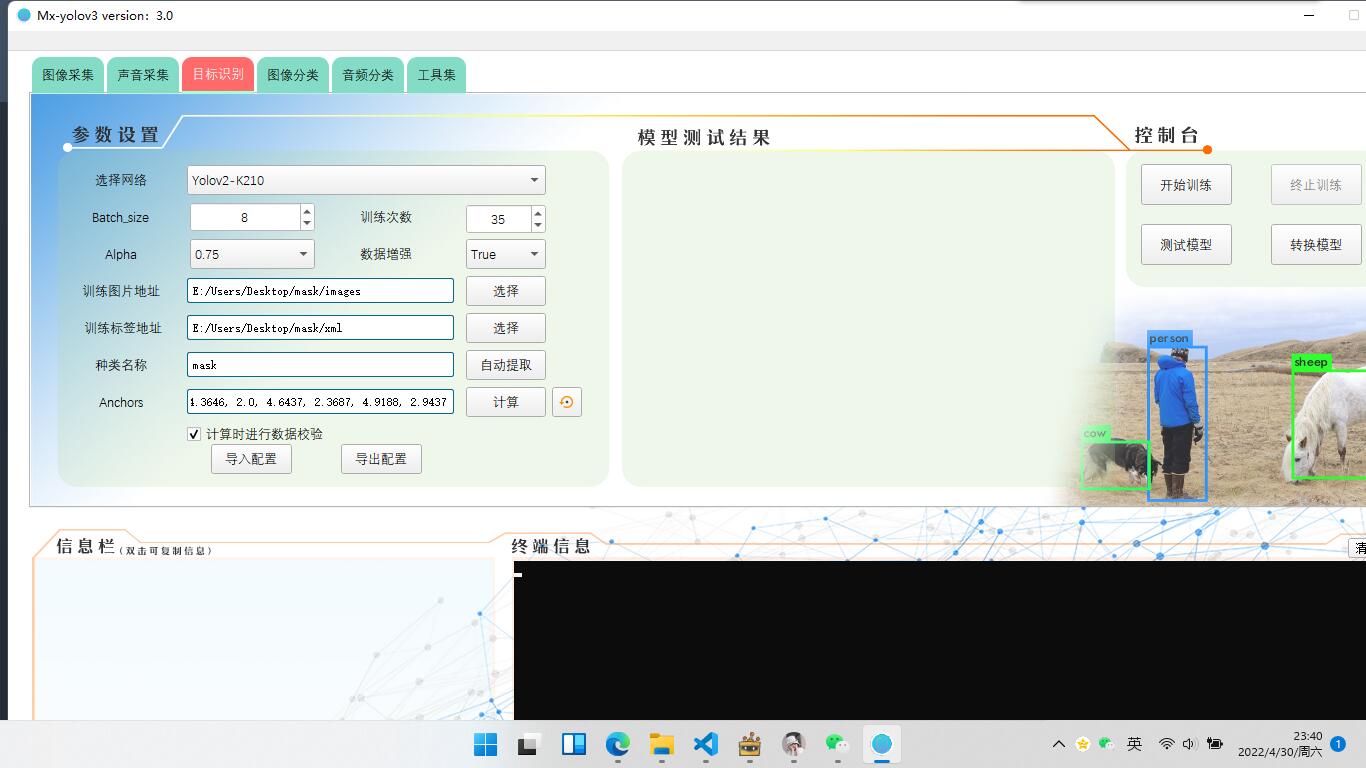Image resolution: width=1366 pixels, height=768 pixels.
Task: Click the 训练次数 value field
Action: pos(498,219)
